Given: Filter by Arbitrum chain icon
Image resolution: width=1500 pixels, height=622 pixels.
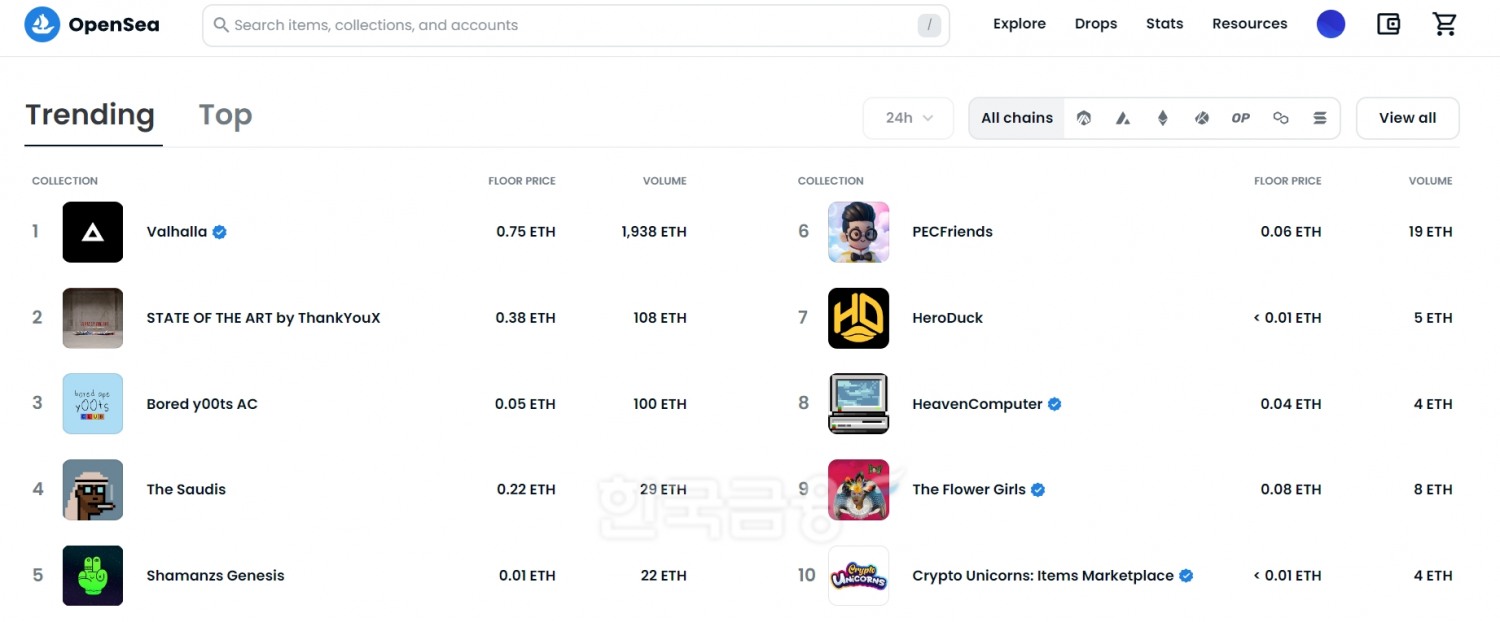Looking at the screenshot, I should (1084, 118).
